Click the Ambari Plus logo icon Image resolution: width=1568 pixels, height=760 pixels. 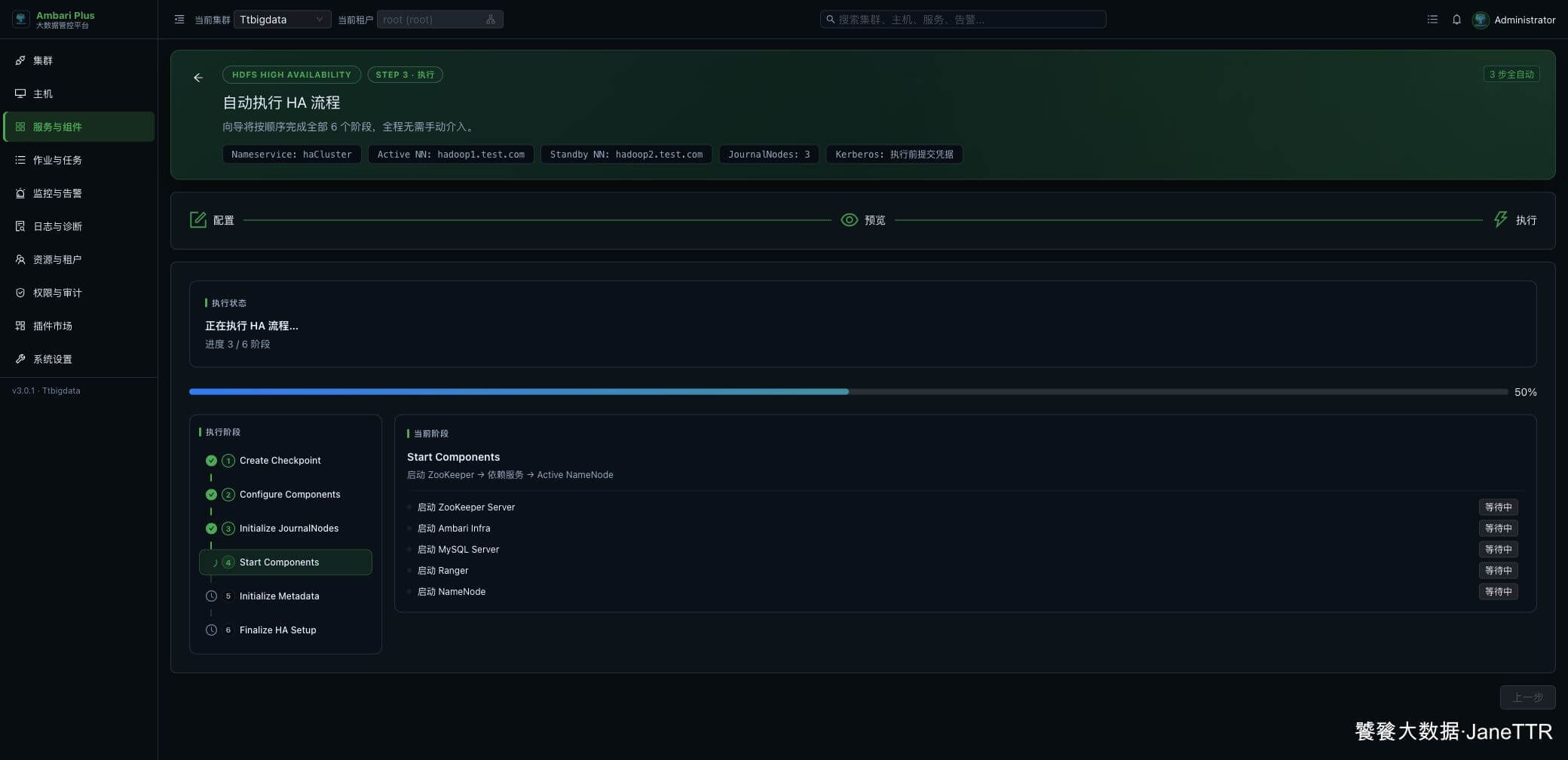(x=21, y=20)
